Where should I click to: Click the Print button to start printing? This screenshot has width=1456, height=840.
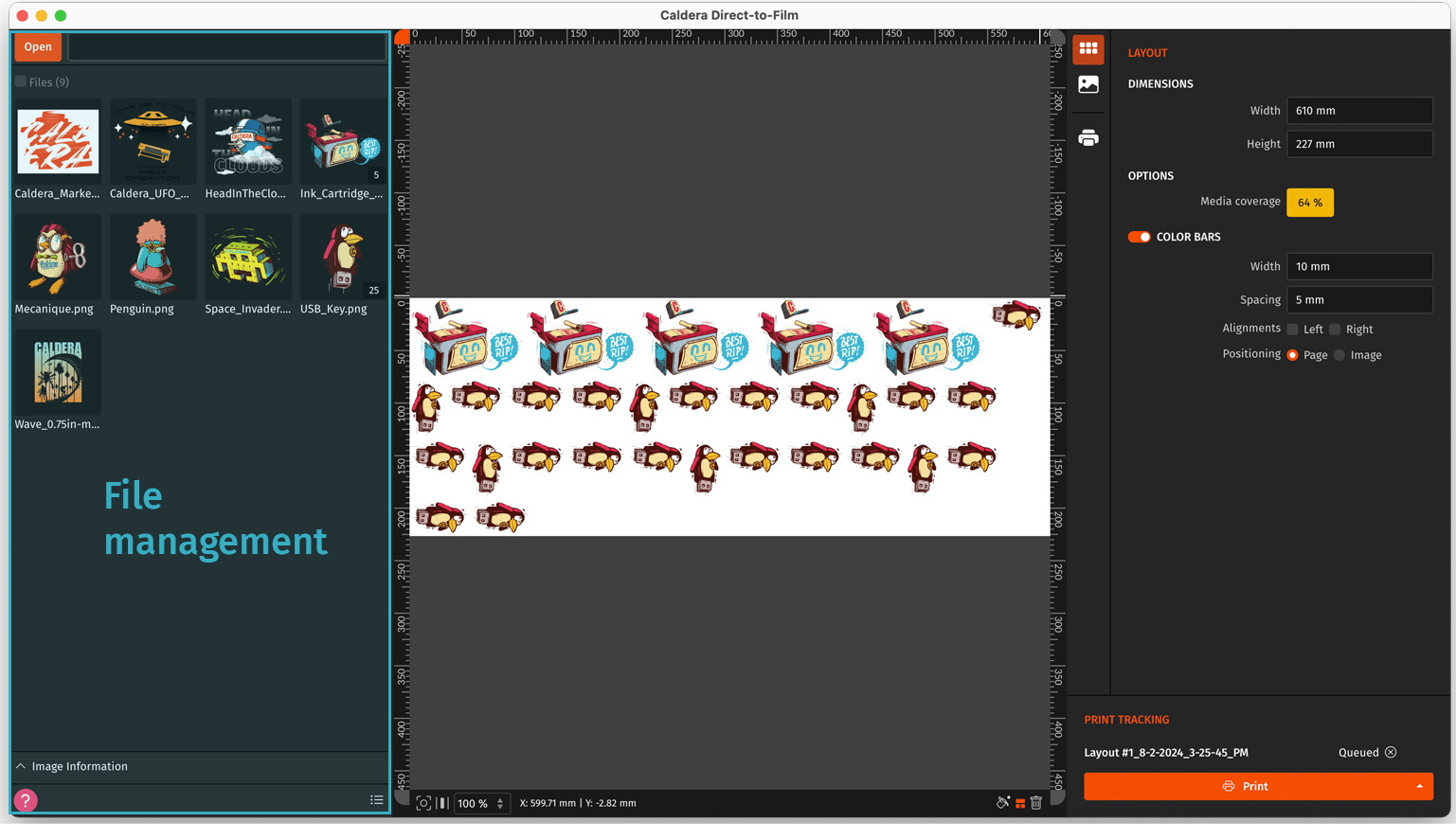tap(1250, 786)
